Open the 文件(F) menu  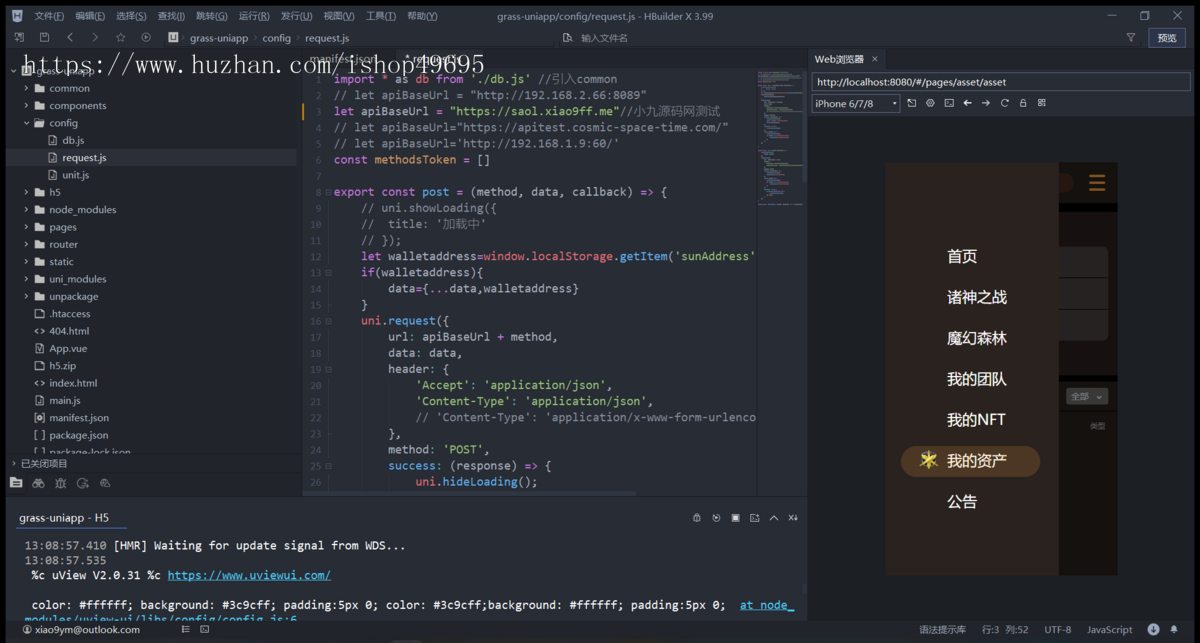coord(49,16)
